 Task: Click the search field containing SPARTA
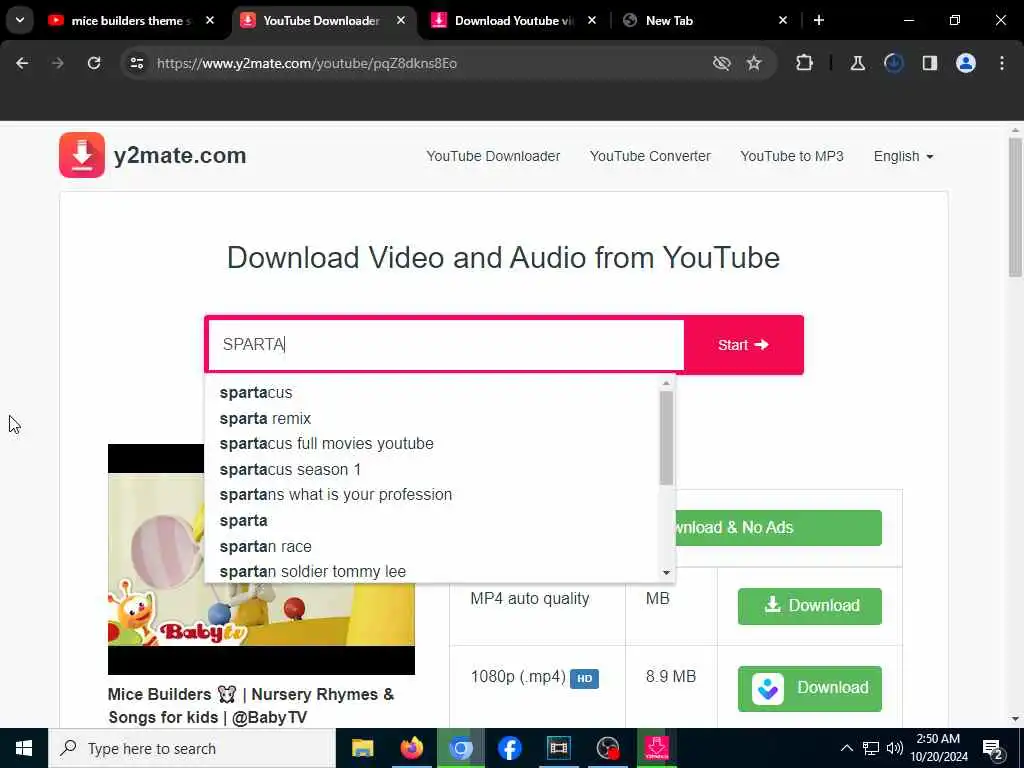click(x=445, y=345)
